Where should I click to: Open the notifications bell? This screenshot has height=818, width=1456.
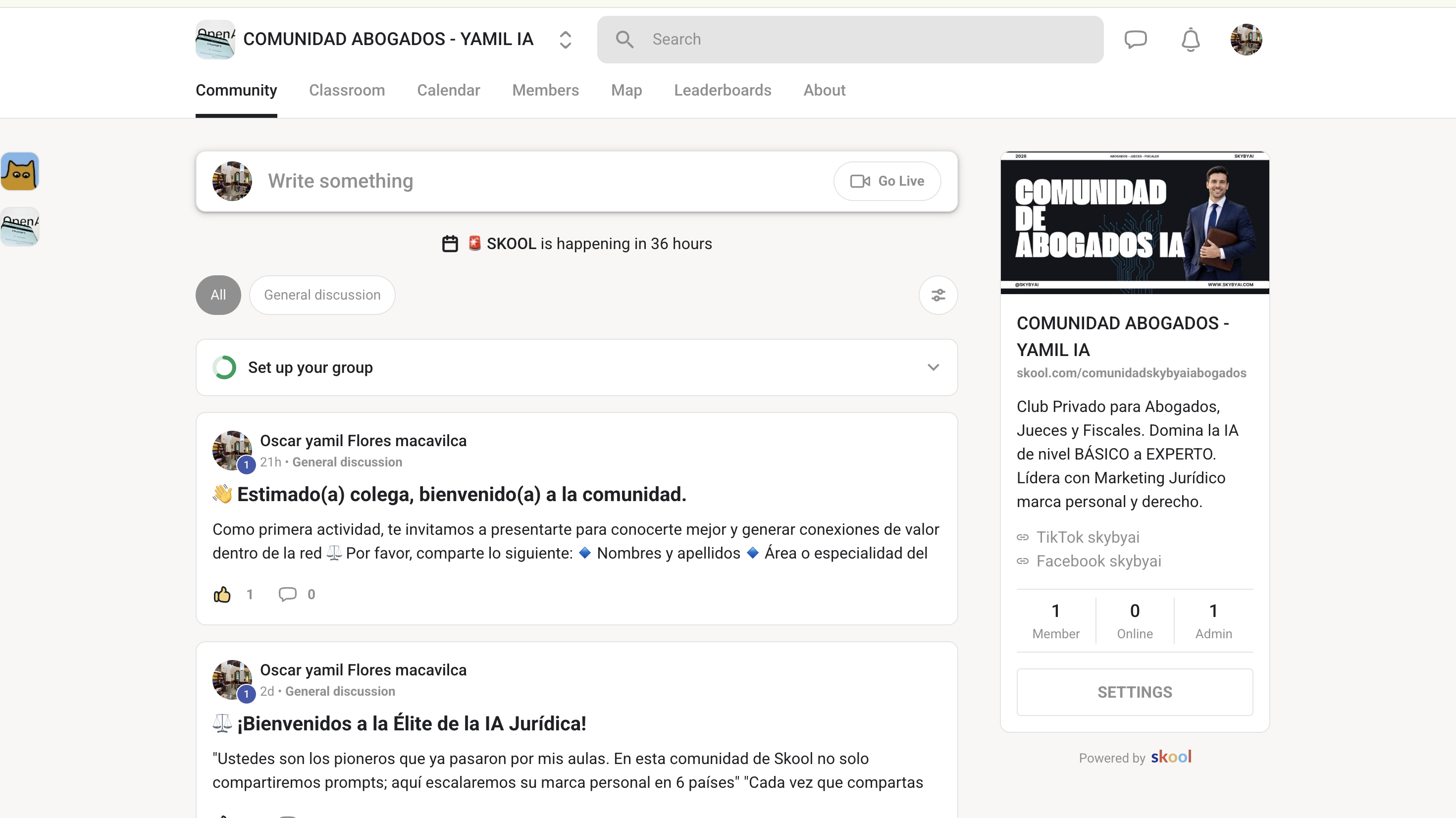(x=1191, y=39)
